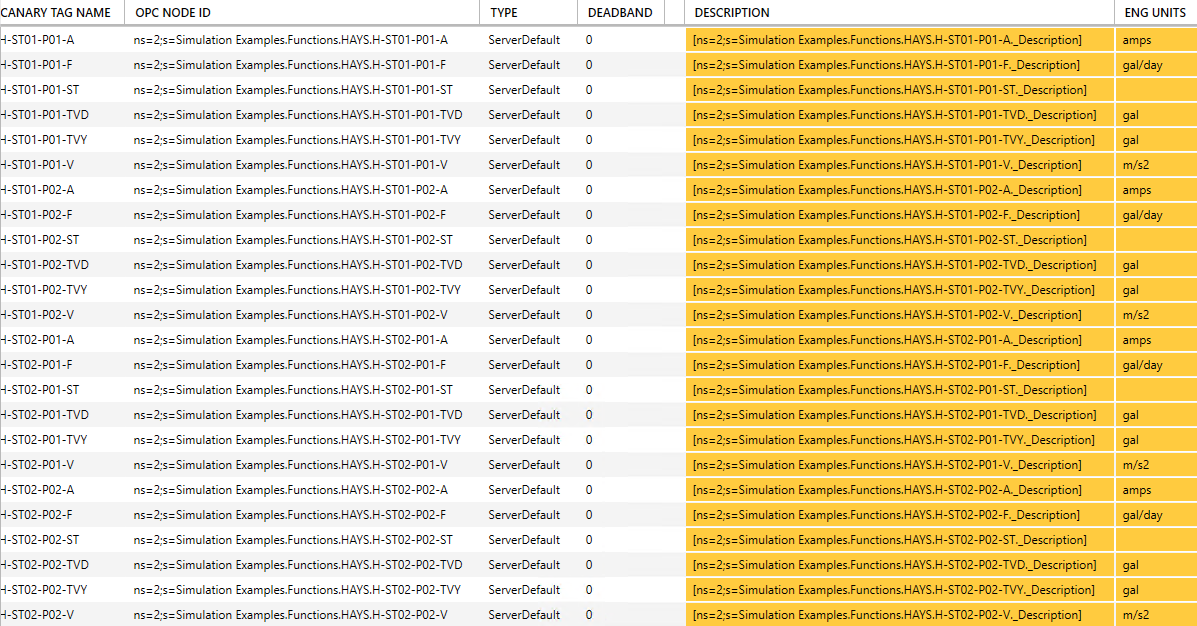Click the m/s2 units cell for H-ST01-P01-V
The height and width of the screenshot is (626, 1197).
(x=1136, y=165)
